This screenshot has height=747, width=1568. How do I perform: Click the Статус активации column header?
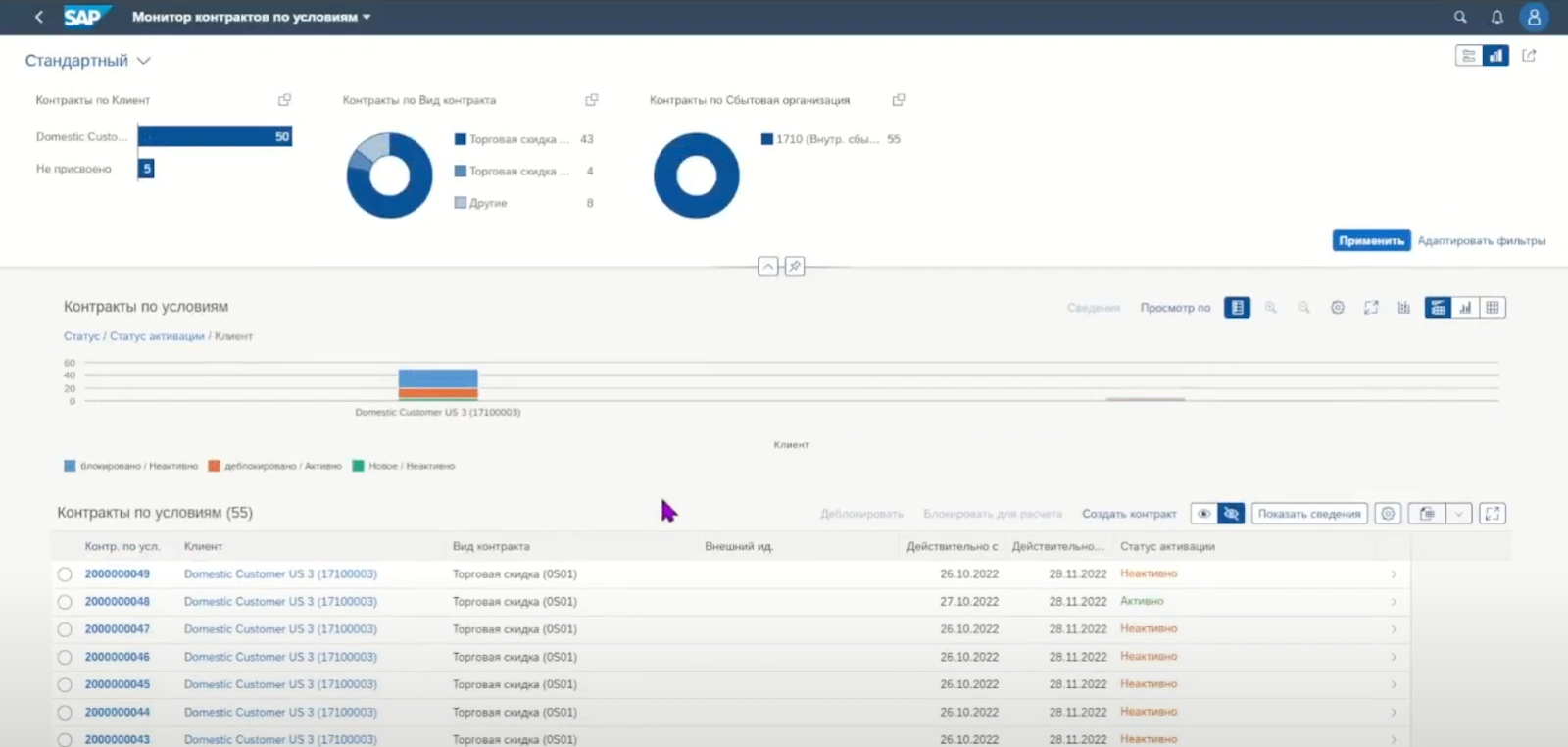coord(1167,546)
